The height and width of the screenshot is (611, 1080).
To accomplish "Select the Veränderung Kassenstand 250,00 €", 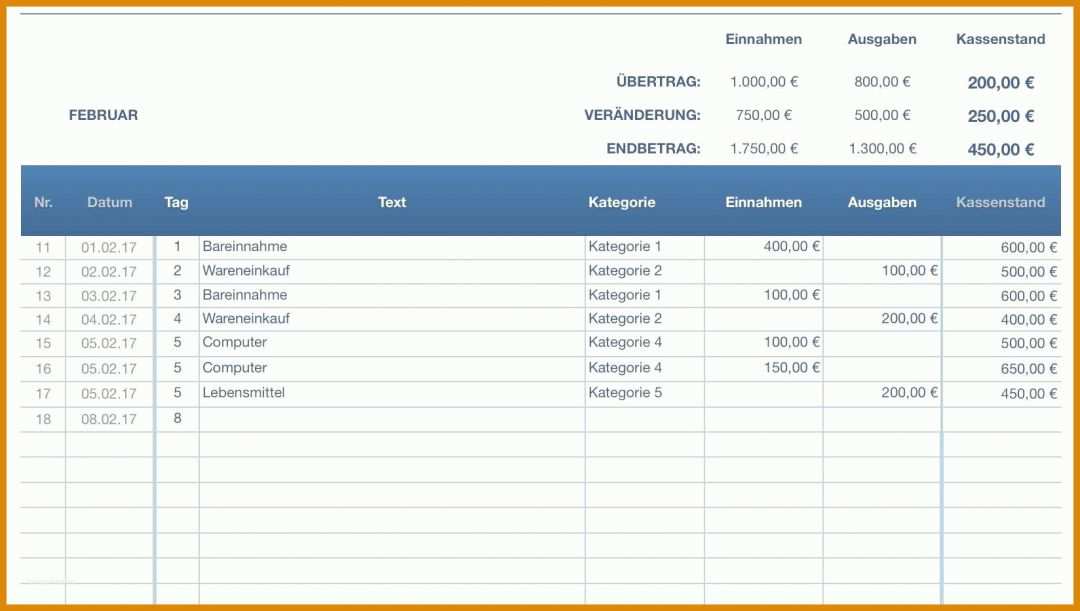I will click(1001, 116).
